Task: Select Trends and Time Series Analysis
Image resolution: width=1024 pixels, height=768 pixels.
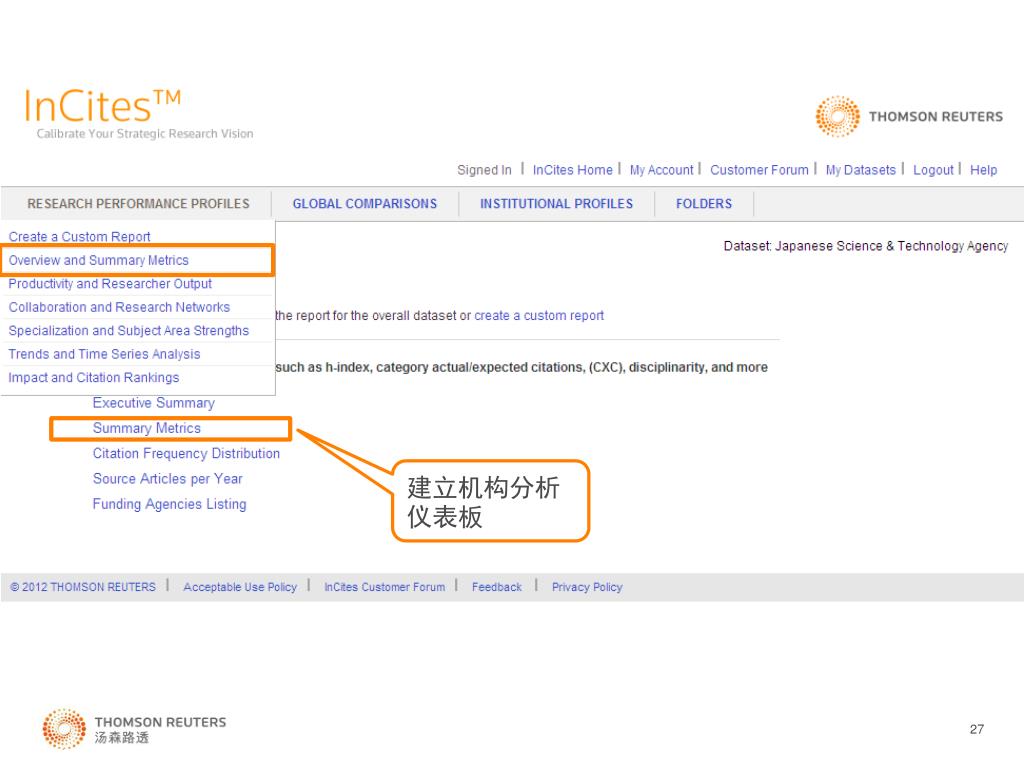Action: (104, 354)
